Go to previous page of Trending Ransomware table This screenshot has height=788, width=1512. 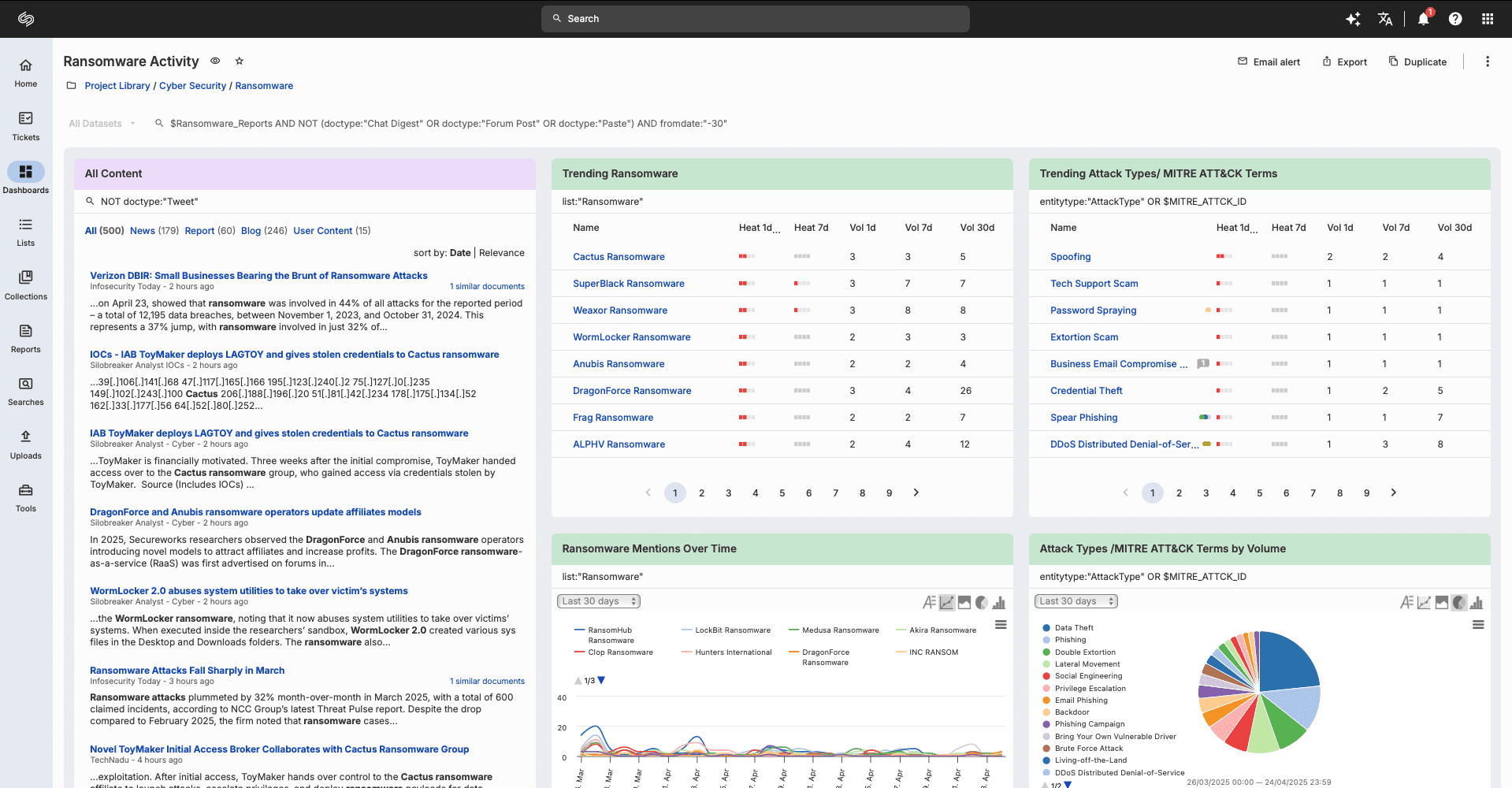click(648, 492)
